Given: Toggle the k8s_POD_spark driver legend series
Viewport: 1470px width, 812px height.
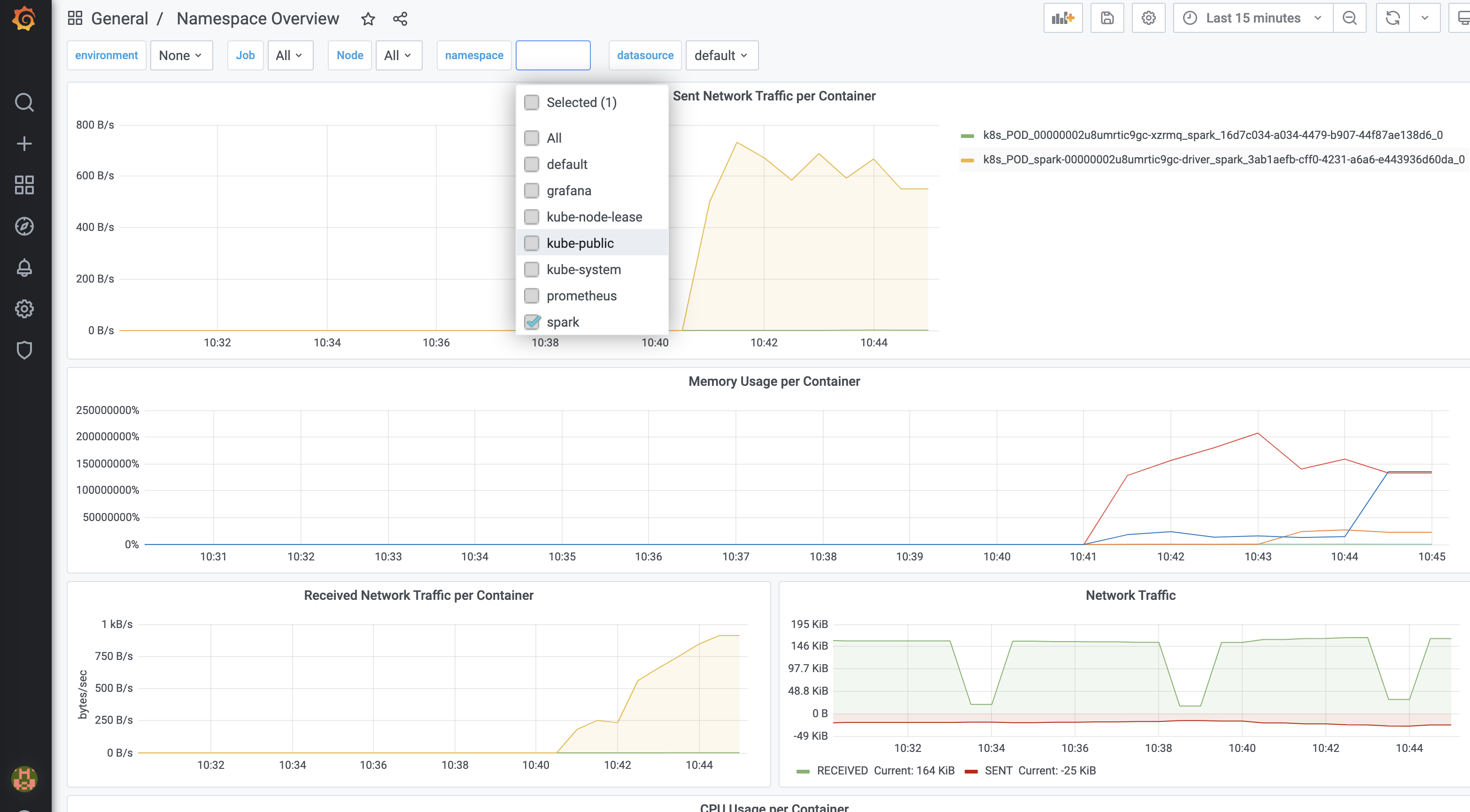Looking at the screenshot, I should (x=1223, y=160).
